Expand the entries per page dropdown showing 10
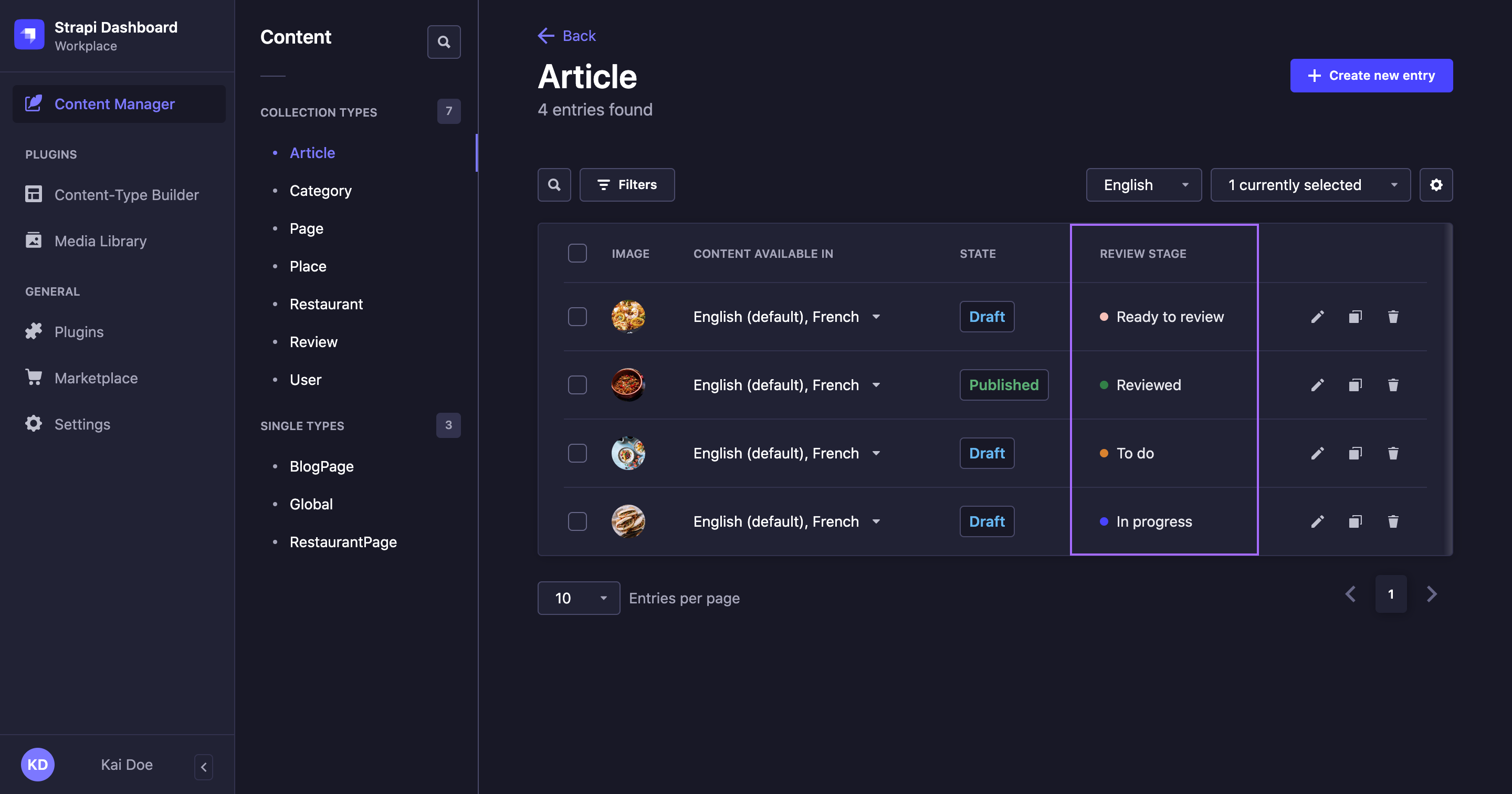The width and height of the screenshot is (1512, 794). coord(579,597)
